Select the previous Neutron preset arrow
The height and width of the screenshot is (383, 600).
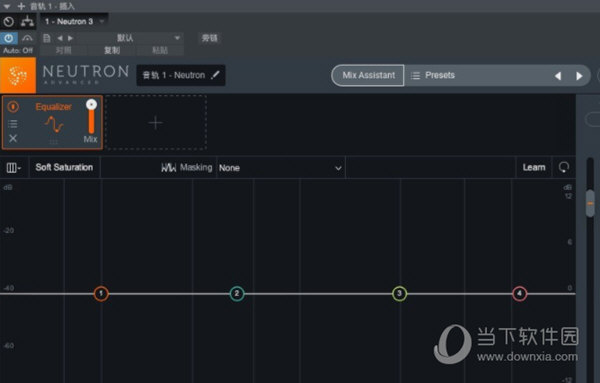558,76
